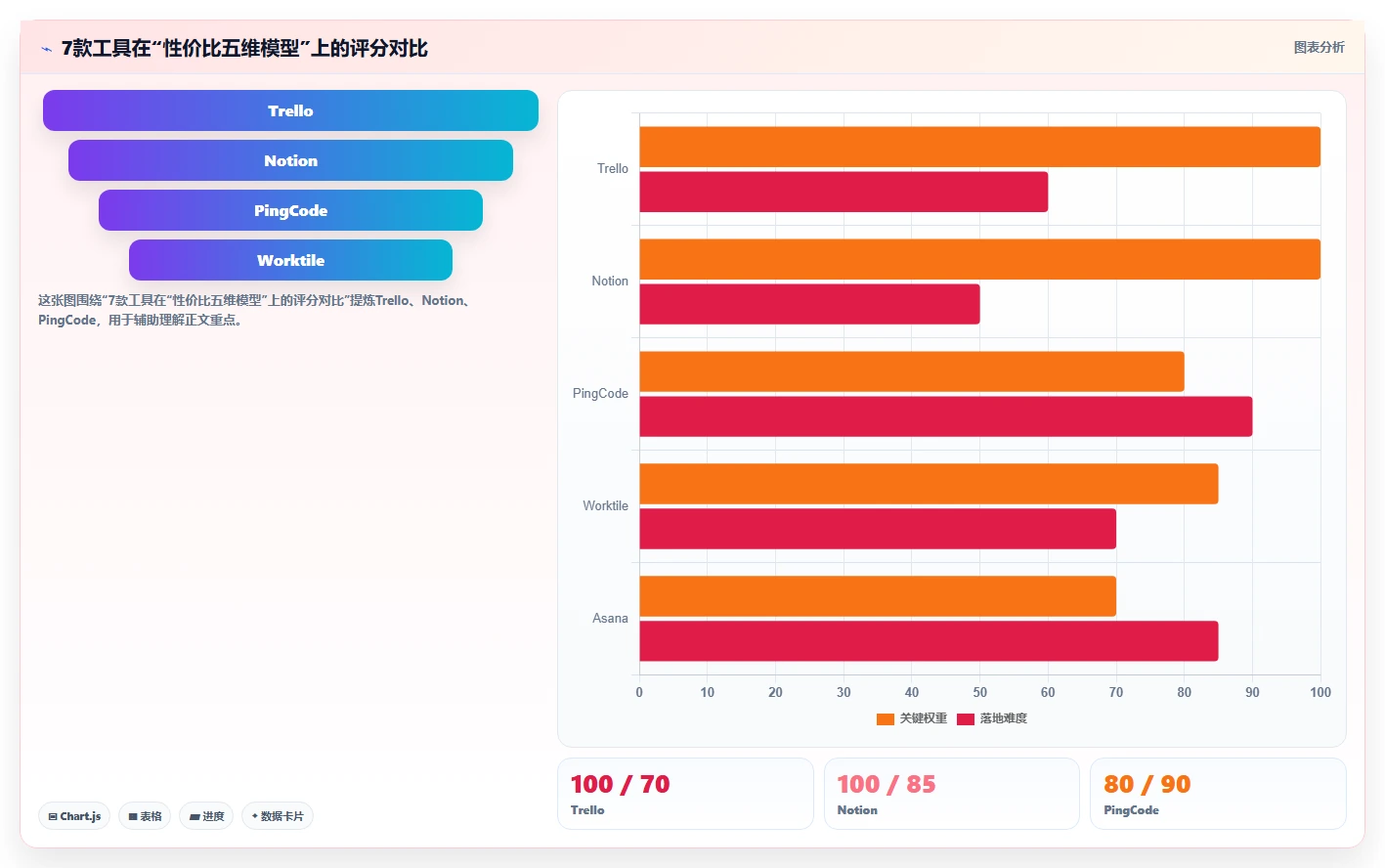Click the 图表分析 label in the header

pyautogui.click(x=1319, y=47)
